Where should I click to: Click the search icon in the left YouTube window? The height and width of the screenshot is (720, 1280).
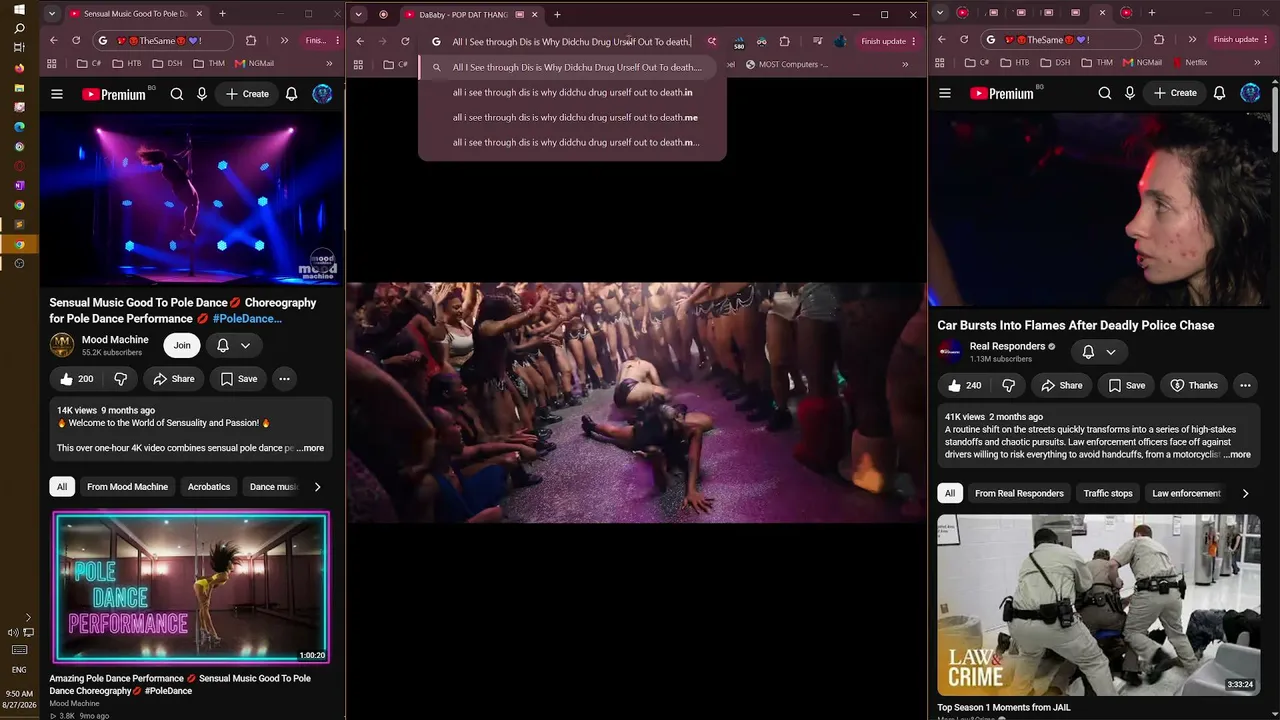177,94
